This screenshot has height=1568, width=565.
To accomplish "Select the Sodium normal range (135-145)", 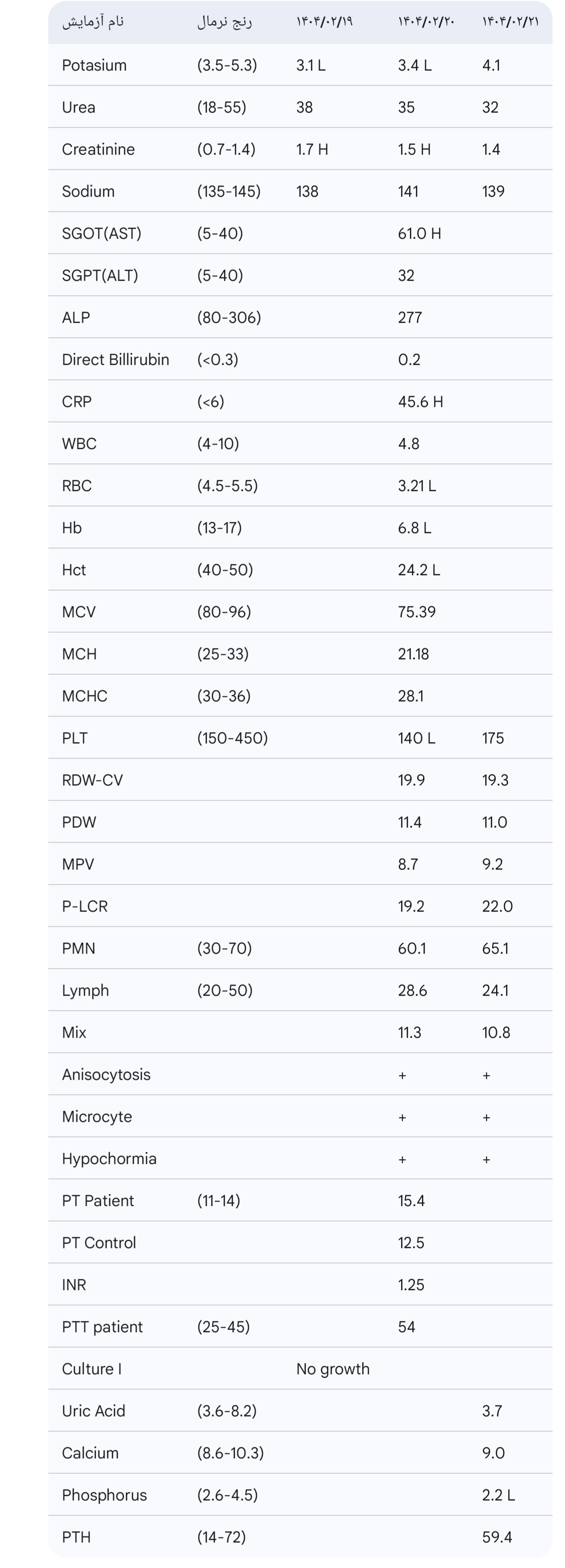I will point(229,191).
